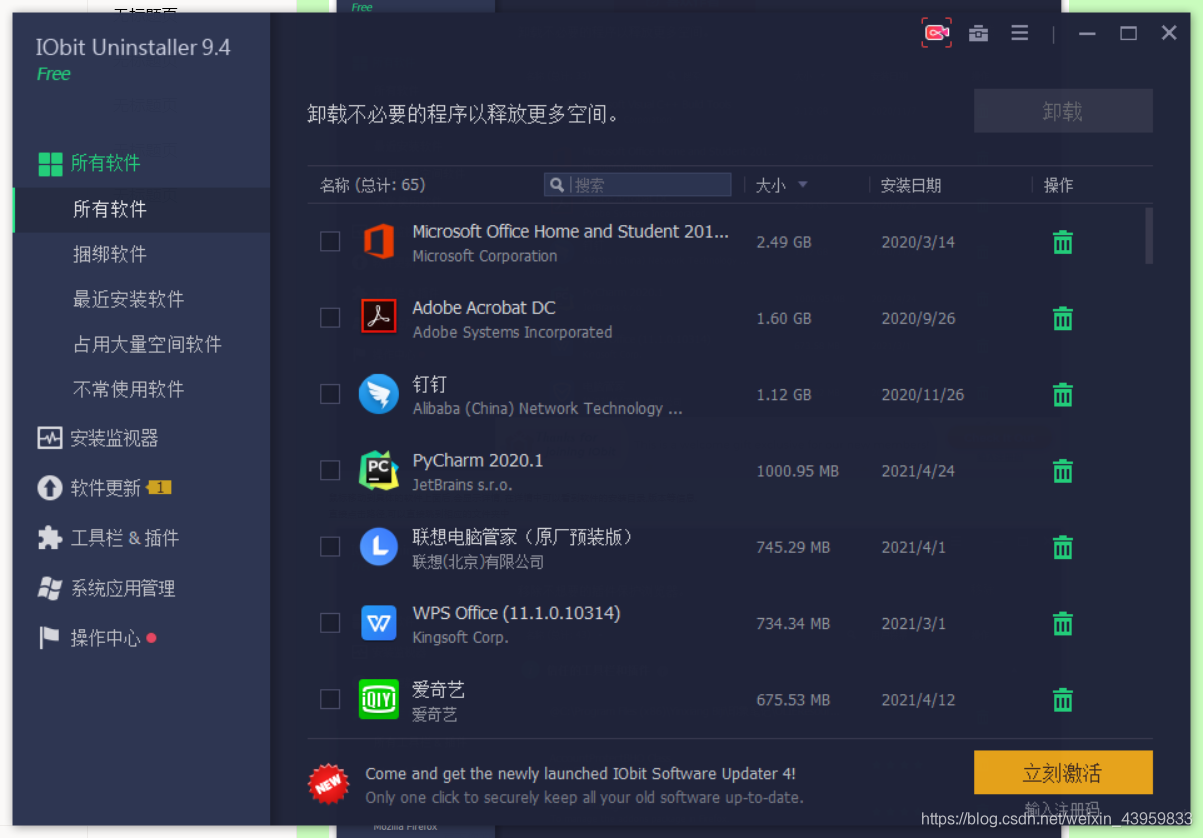Open 不常使用软件 in the sidebar
The image size is (1203, 838).
[128, 389]
